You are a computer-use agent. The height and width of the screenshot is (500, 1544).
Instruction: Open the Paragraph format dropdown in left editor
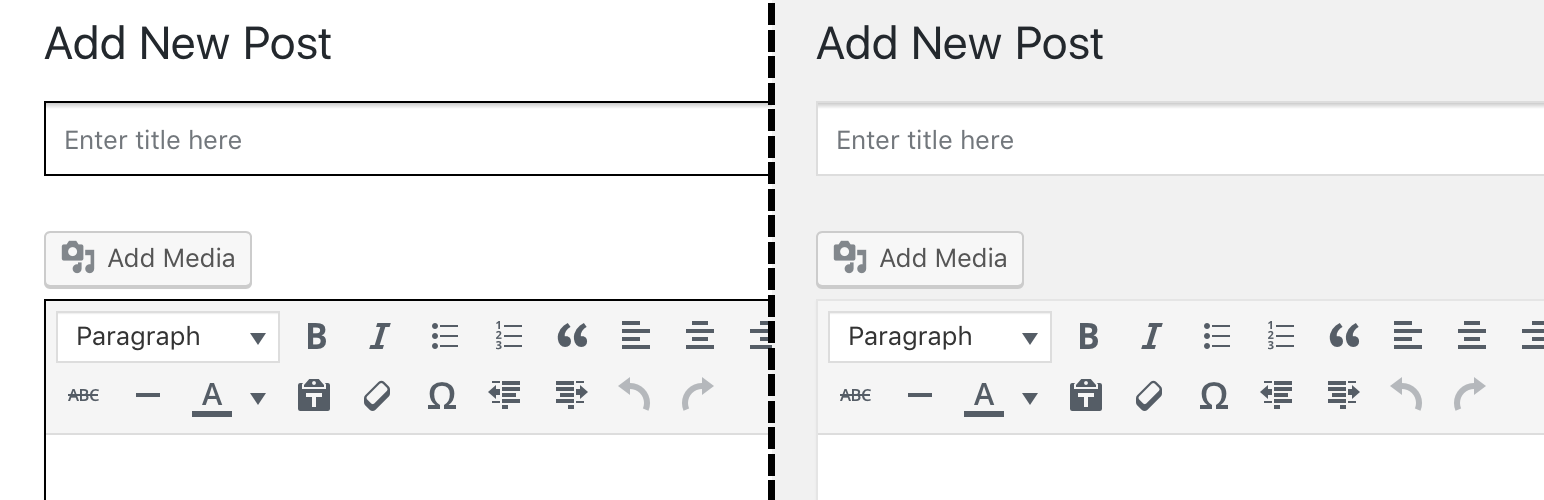pos(167,337)
